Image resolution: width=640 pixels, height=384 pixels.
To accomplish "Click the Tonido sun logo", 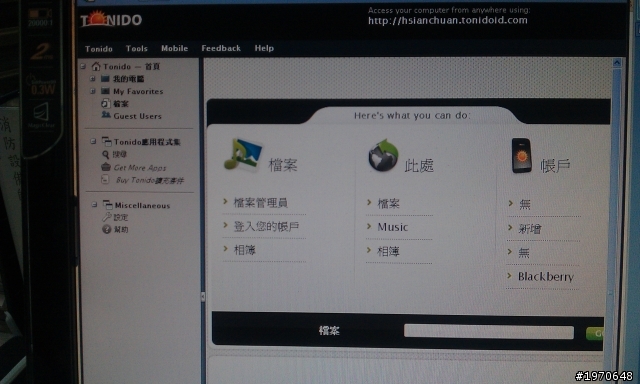I will click(x=111, y=19).
